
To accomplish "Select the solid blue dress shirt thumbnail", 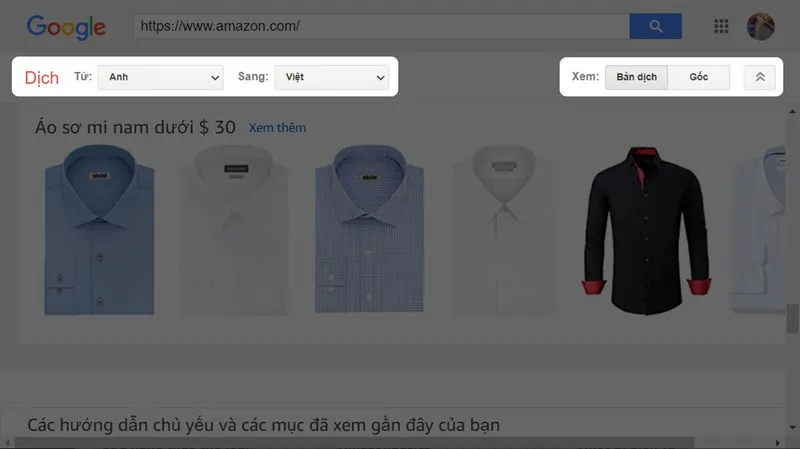I will (x=99, y=230).
